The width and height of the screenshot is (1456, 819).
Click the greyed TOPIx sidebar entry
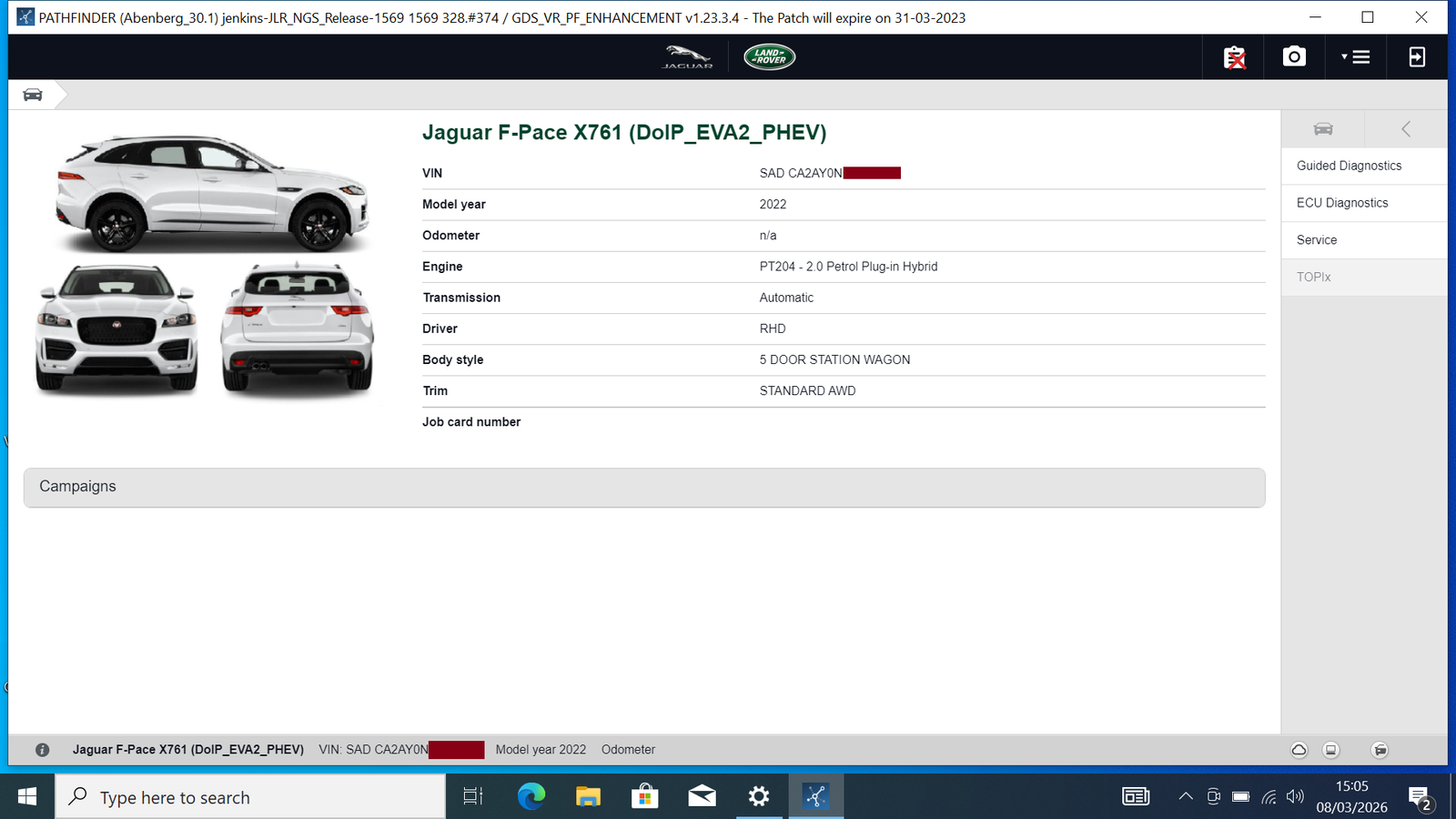pos(1313,277)
